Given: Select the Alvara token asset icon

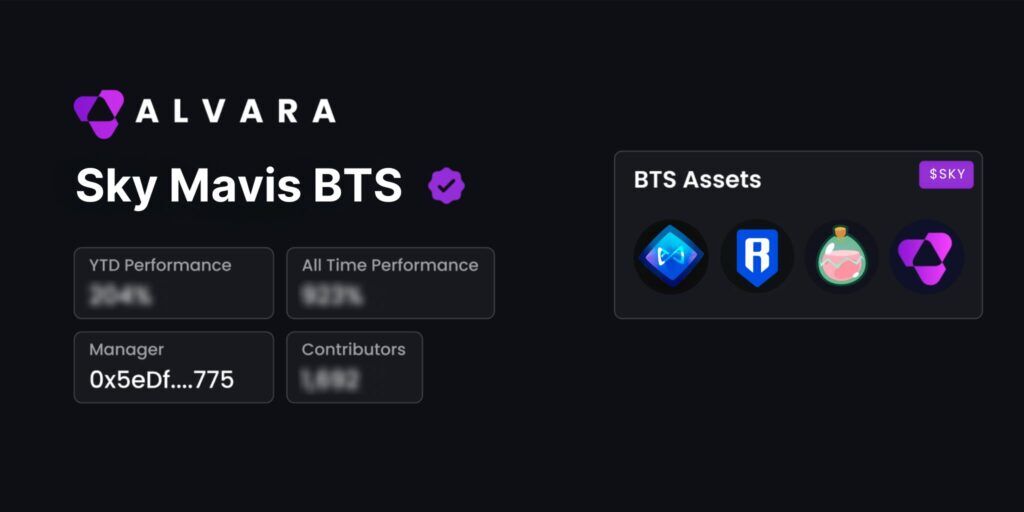Looking at the screenshot, I should pyautogui.click(x=927, y=257).
